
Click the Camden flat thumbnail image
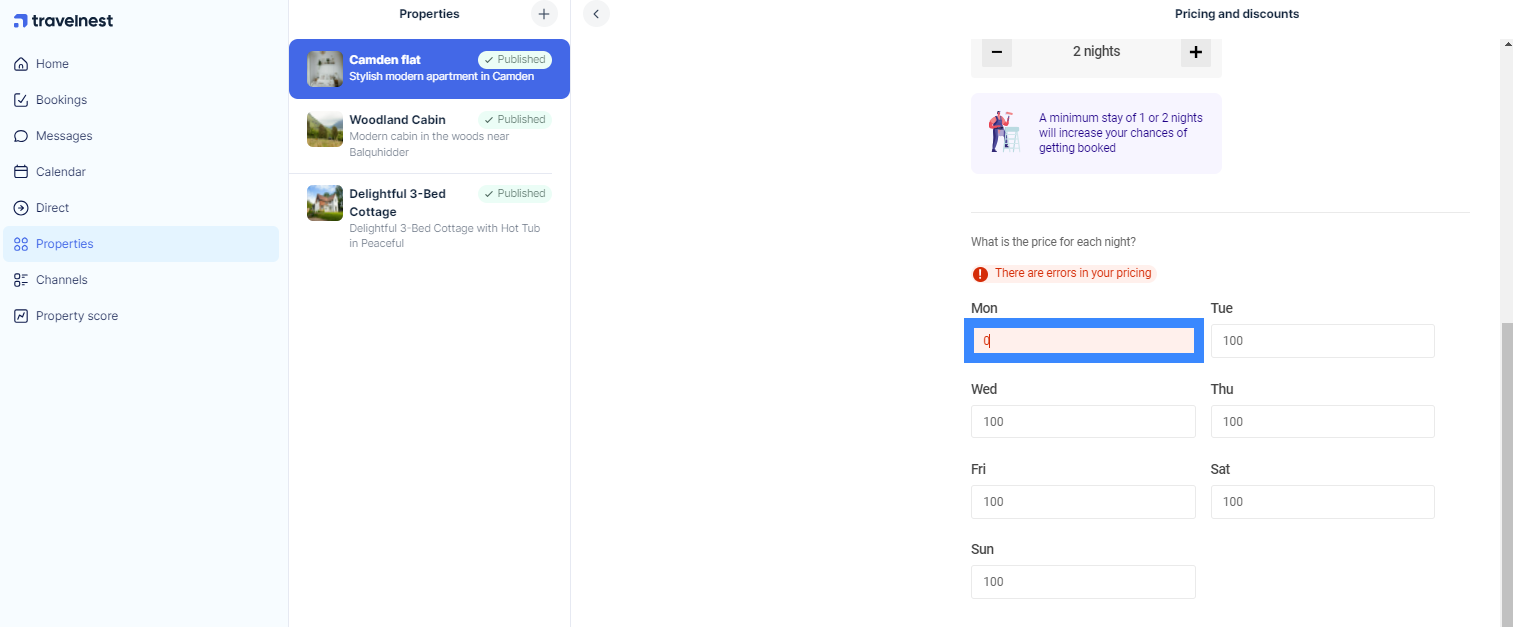[x=325, y=69]
